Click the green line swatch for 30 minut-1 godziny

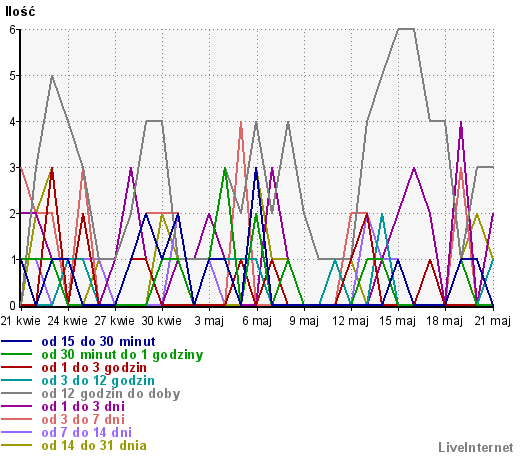[16, 354]
